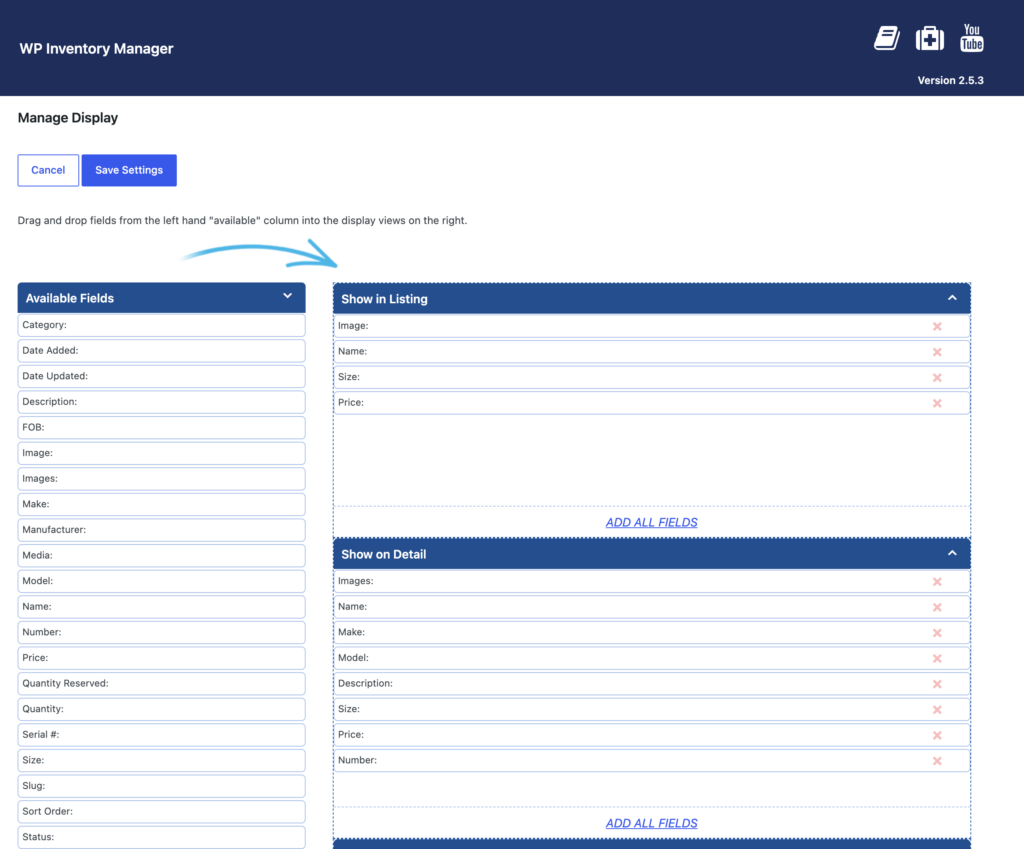The image size is (1024, 849).
Task: Remove Size from Show on Detail
Action: (x=937, y=710)
